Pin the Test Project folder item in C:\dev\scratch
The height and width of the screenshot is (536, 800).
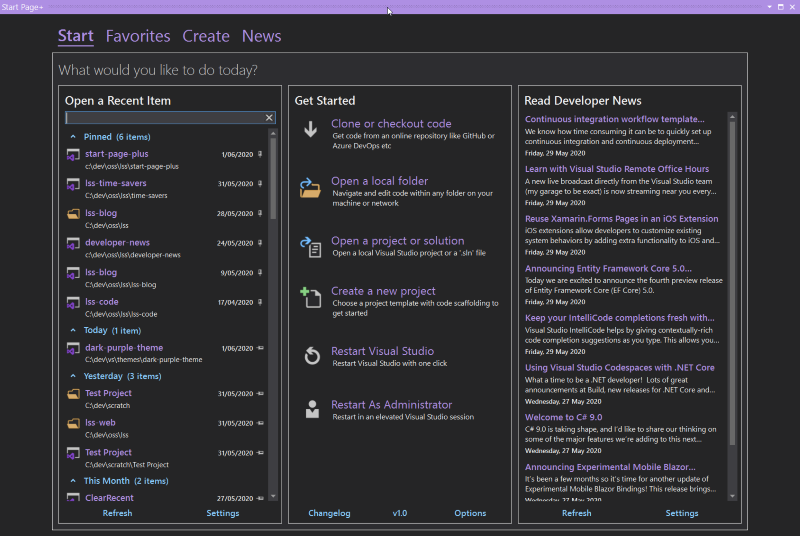(260, 393)
